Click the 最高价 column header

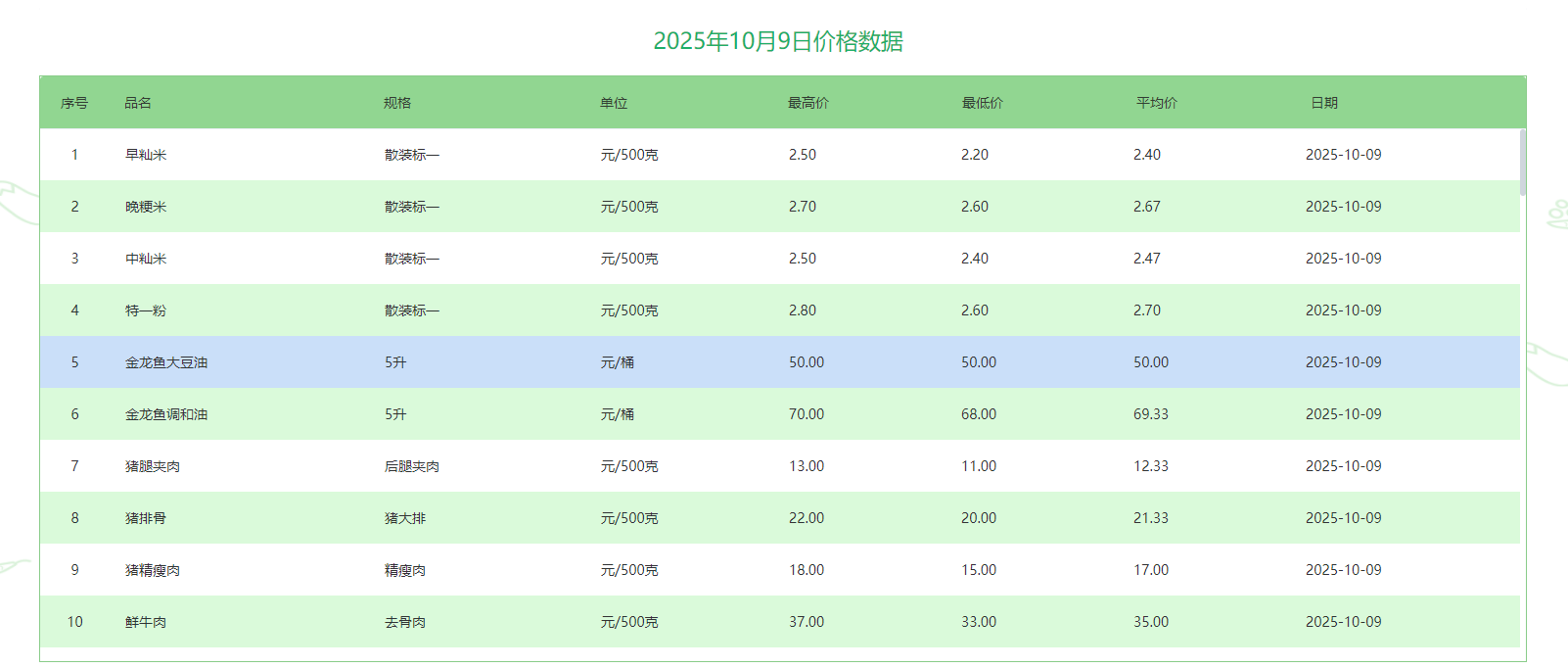(x=808, y=103)
